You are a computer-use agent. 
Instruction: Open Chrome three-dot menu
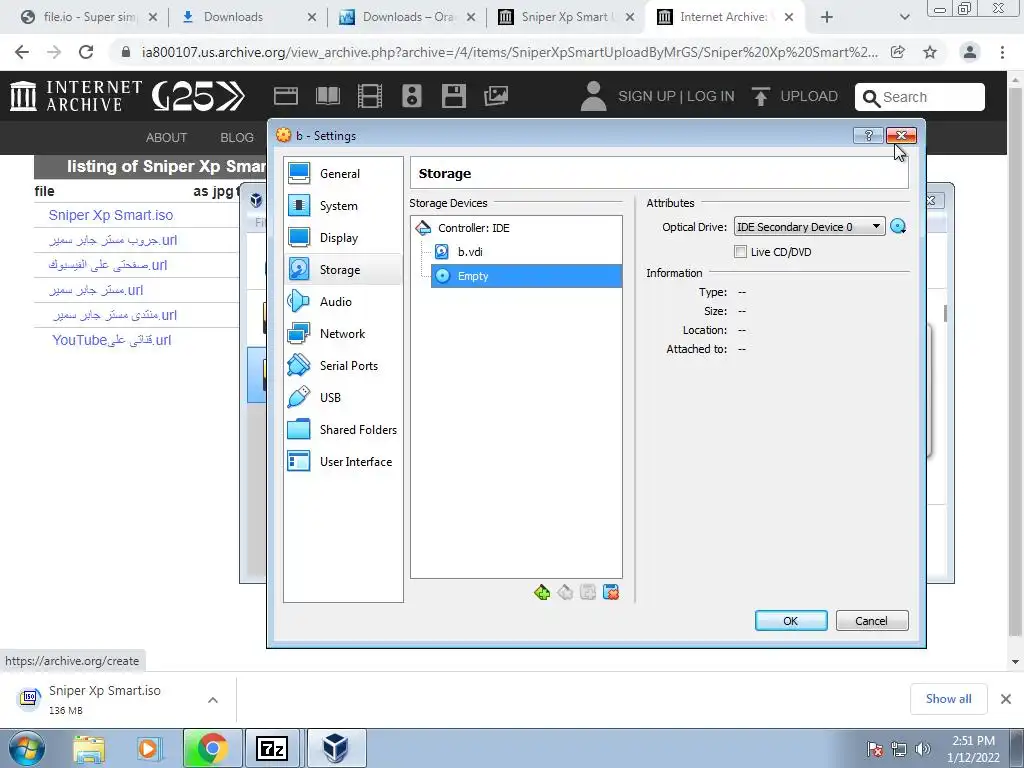pos(1002,52)
